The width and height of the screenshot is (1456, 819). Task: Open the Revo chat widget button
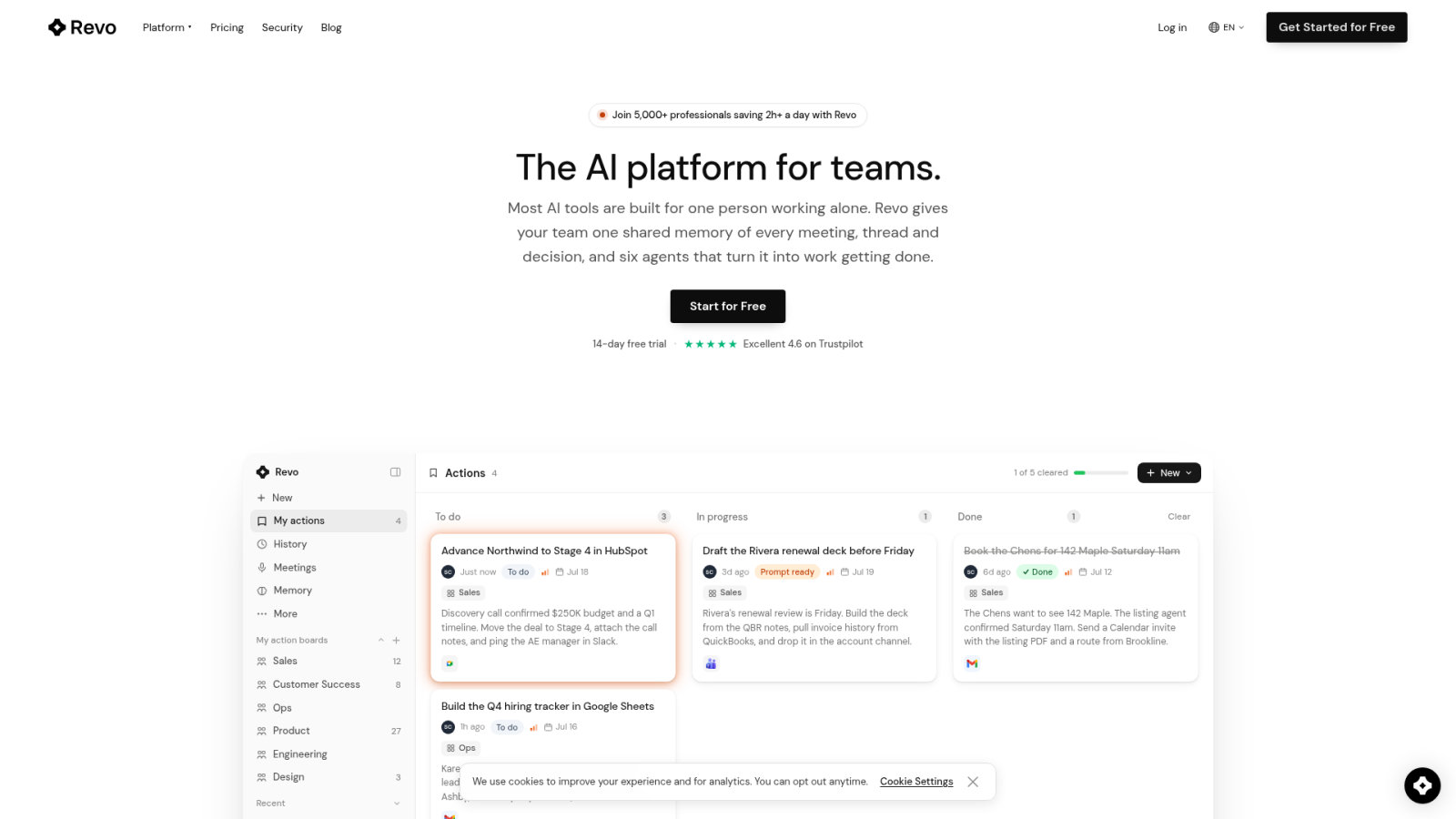pos(1422,785)
